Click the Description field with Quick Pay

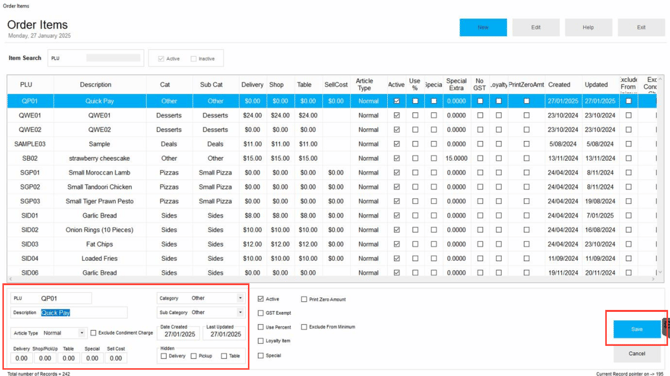(84, 313)
